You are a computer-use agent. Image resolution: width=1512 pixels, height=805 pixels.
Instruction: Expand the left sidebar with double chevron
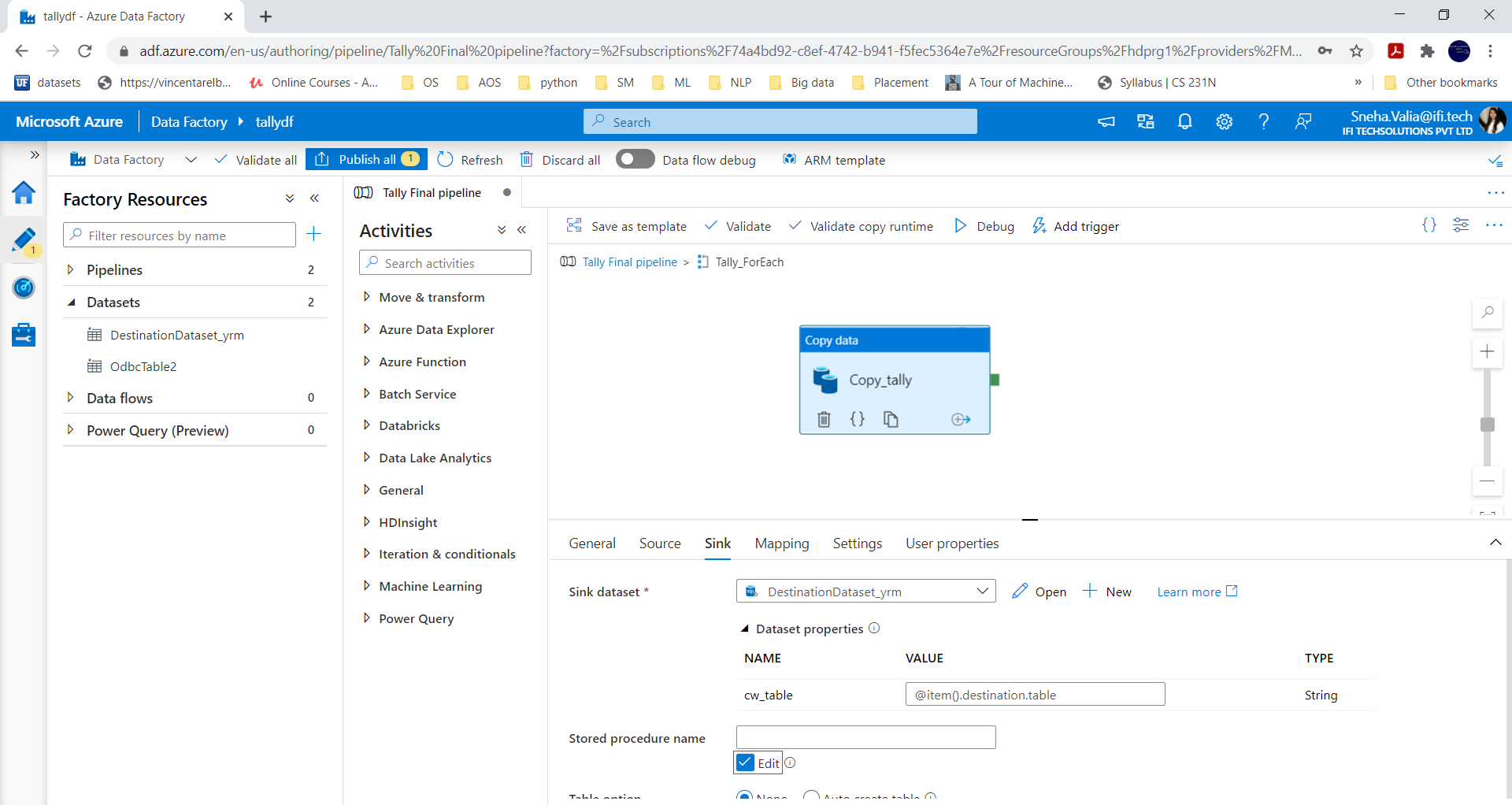pos(35,154)
